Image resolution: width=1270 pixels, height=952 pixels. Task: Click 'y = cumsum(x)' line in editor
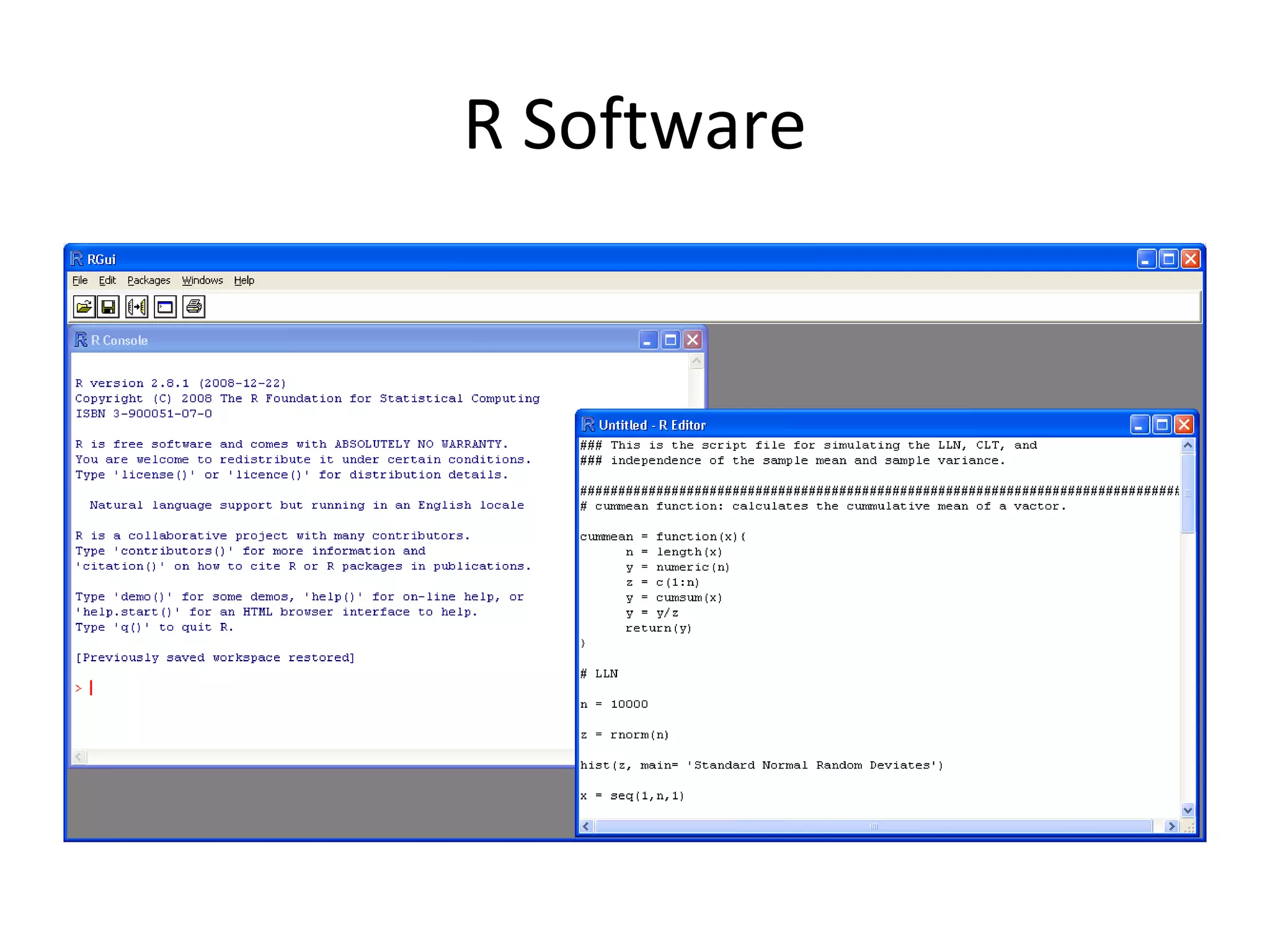tap(674, 597)
